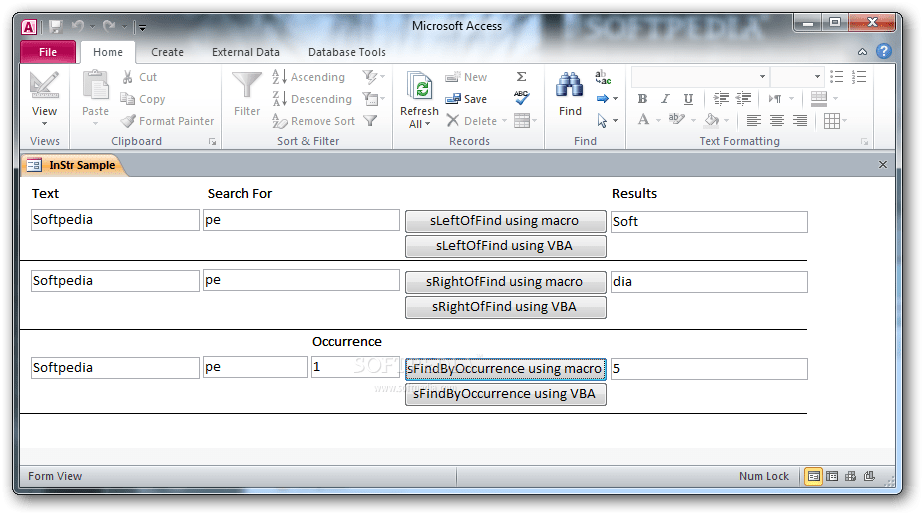
Task: Click the Undo icon in Quick Access toolbar
Action: pyautogui.click(x=78, y=26)
